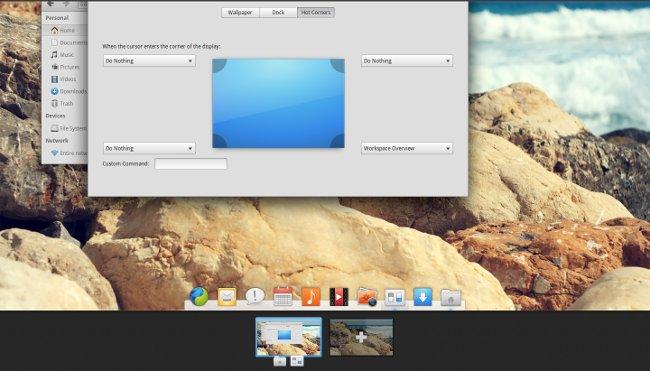Click Pictures icon in Files sidebar
Image resolution: width=650 pixels, height=371 pixels.
click(54, 67)
